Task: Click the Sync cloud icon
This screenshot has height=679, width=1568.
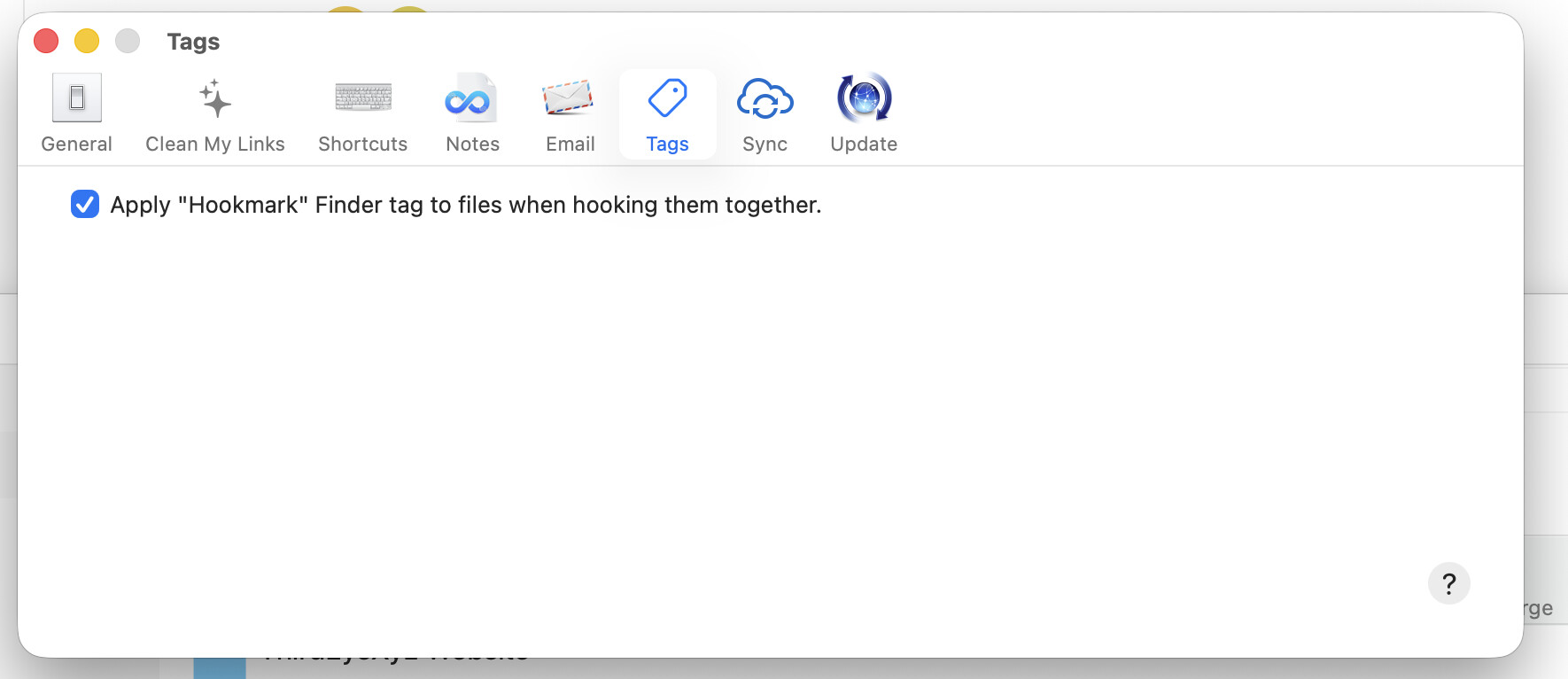Action: 765,98
